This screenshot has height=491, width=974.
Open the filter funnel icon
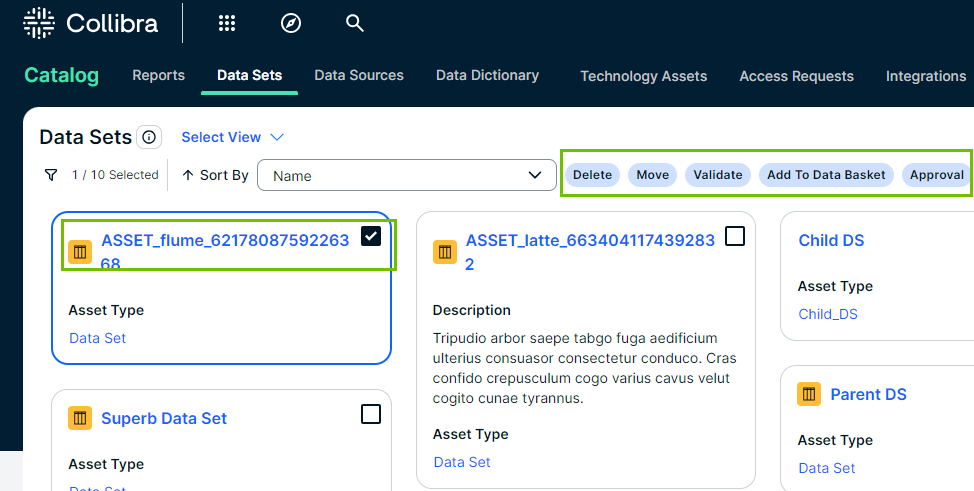coord(51,175)
